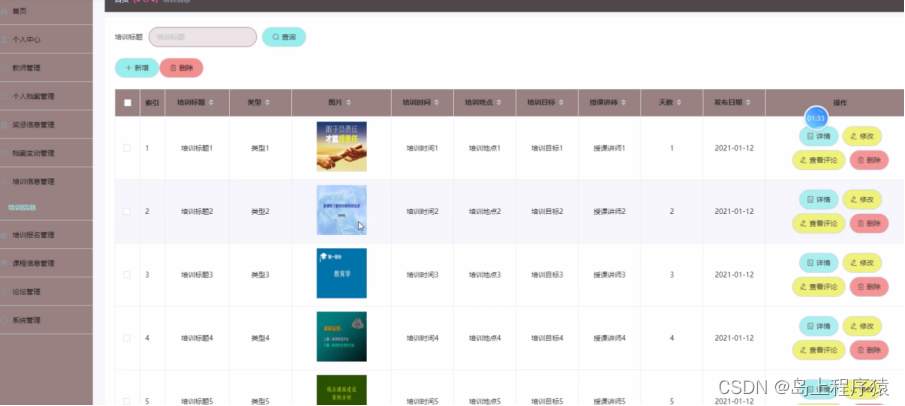This screenshot has height=406, width=905.
Task: Open 详情 for row 培训标题4
Action: pos(819,326)
